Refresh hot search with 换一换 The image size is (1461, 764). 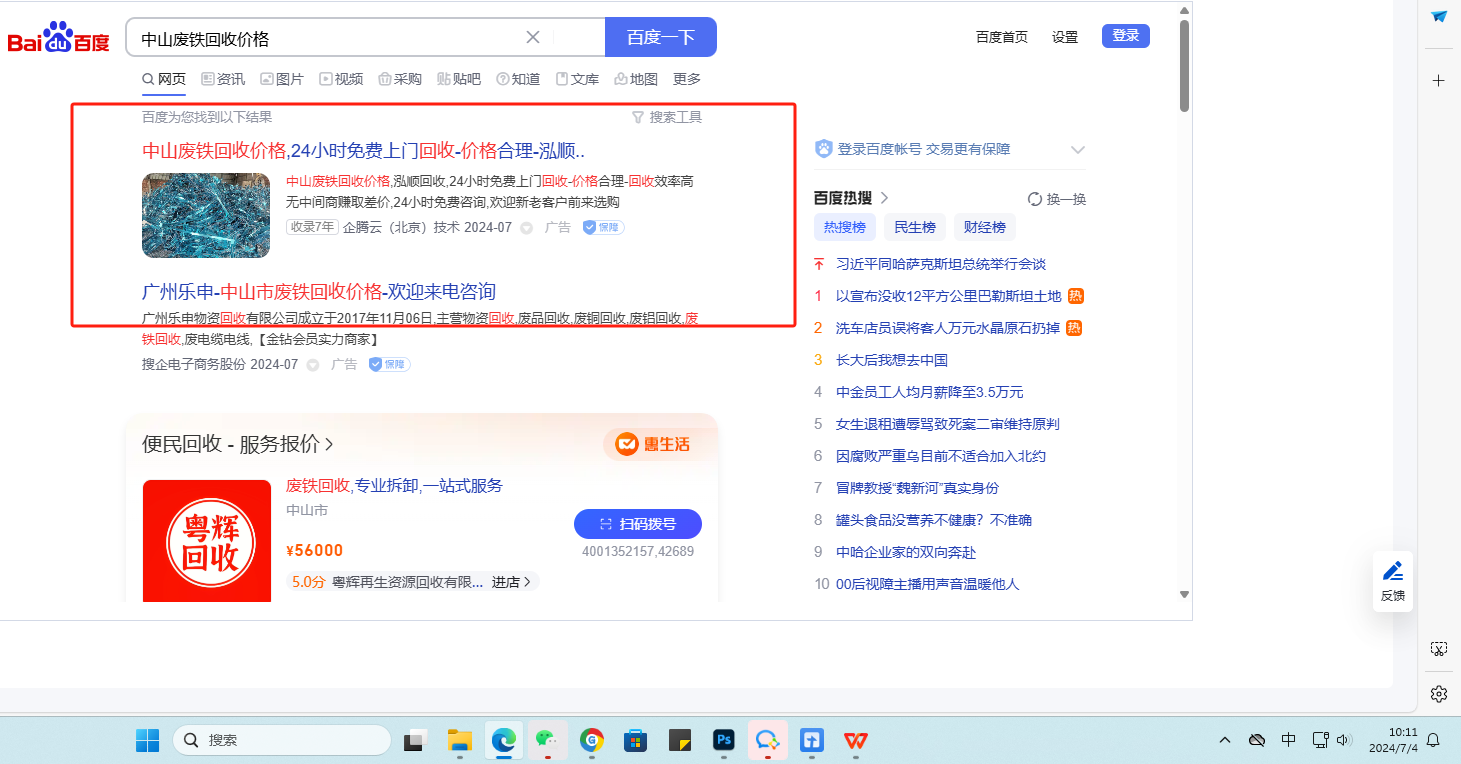1057,199
